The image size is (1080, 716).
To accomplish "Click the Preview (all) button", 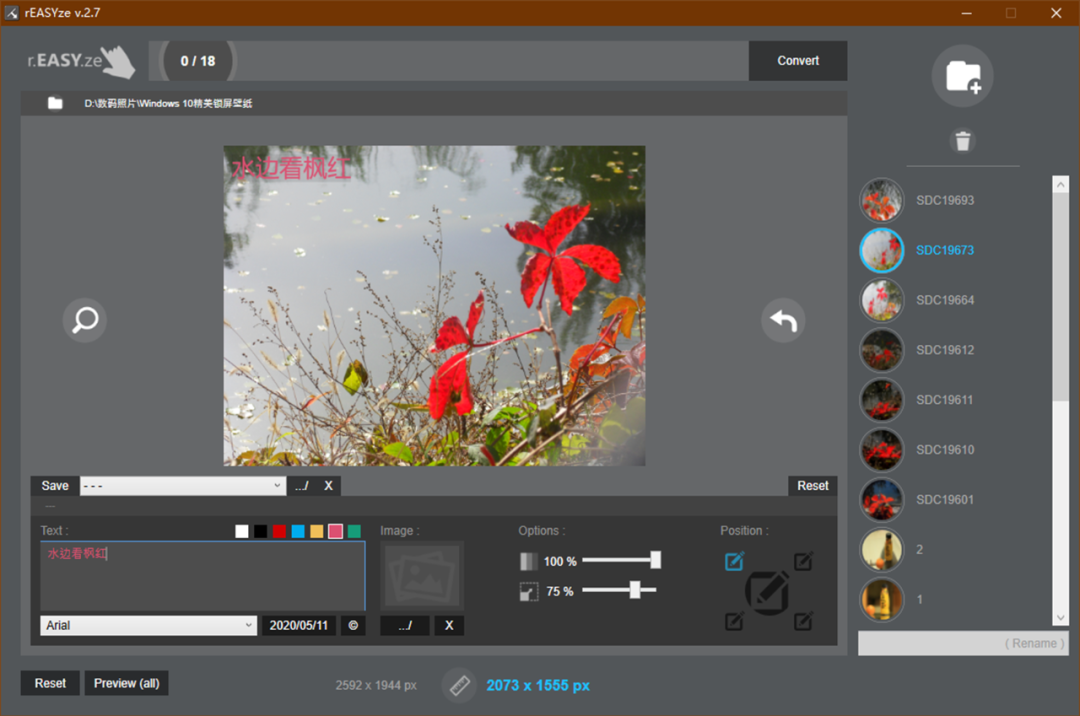I will click(x=126, y=683).
